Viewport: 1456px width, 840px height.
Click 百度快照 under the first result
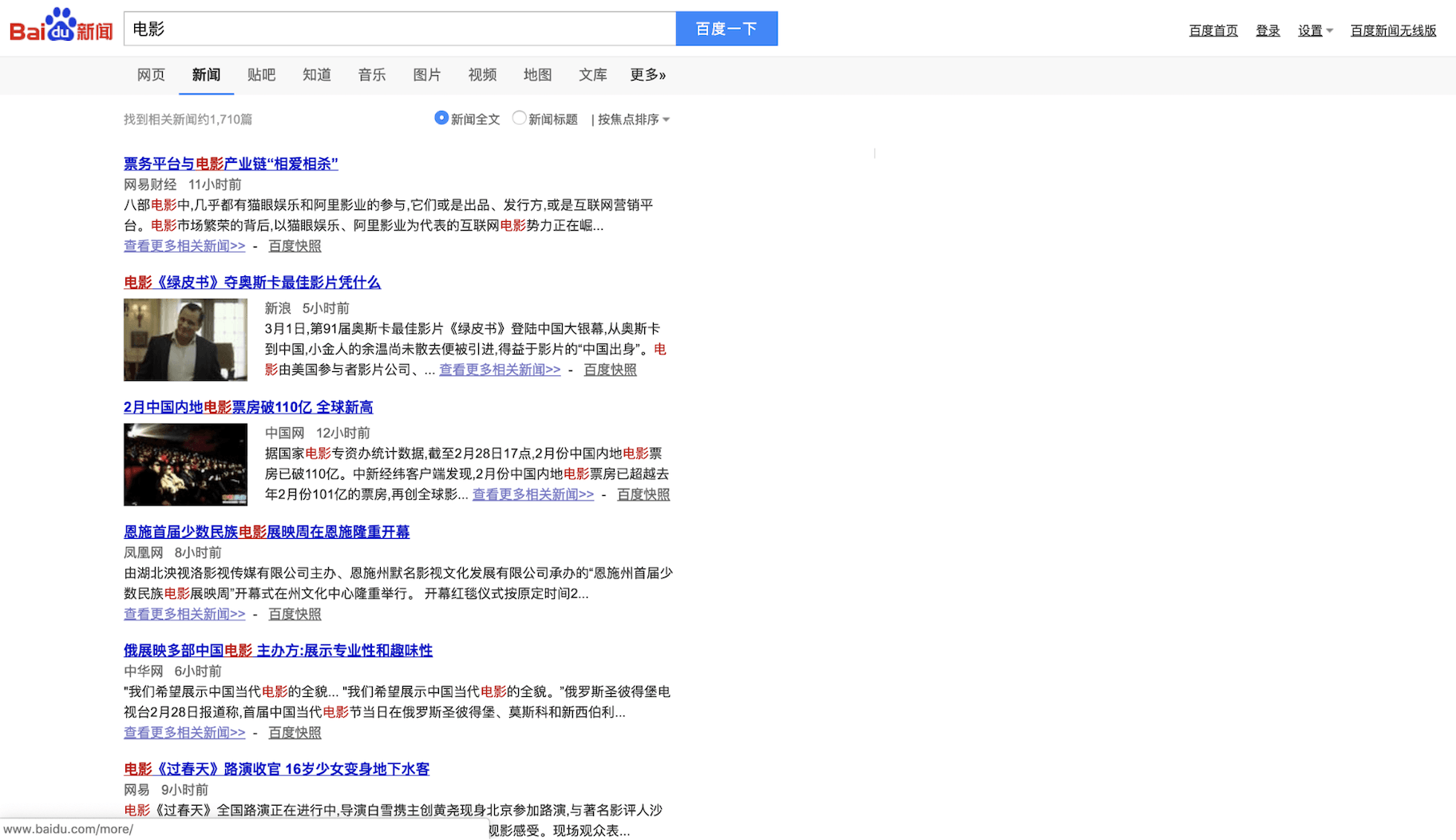[294, 246]
